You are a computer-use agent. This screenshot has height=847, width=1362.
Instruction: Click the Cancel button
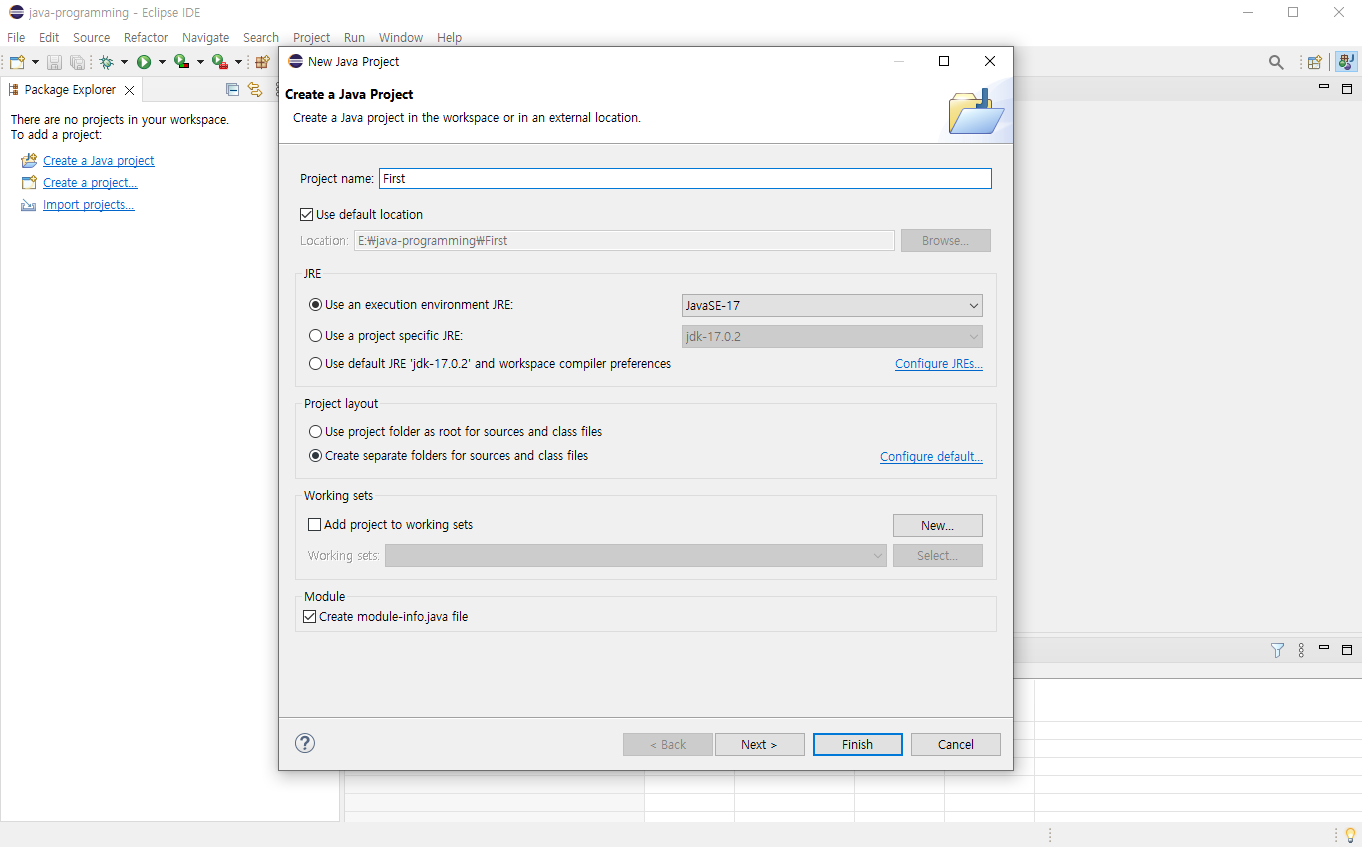pos(955,744)
